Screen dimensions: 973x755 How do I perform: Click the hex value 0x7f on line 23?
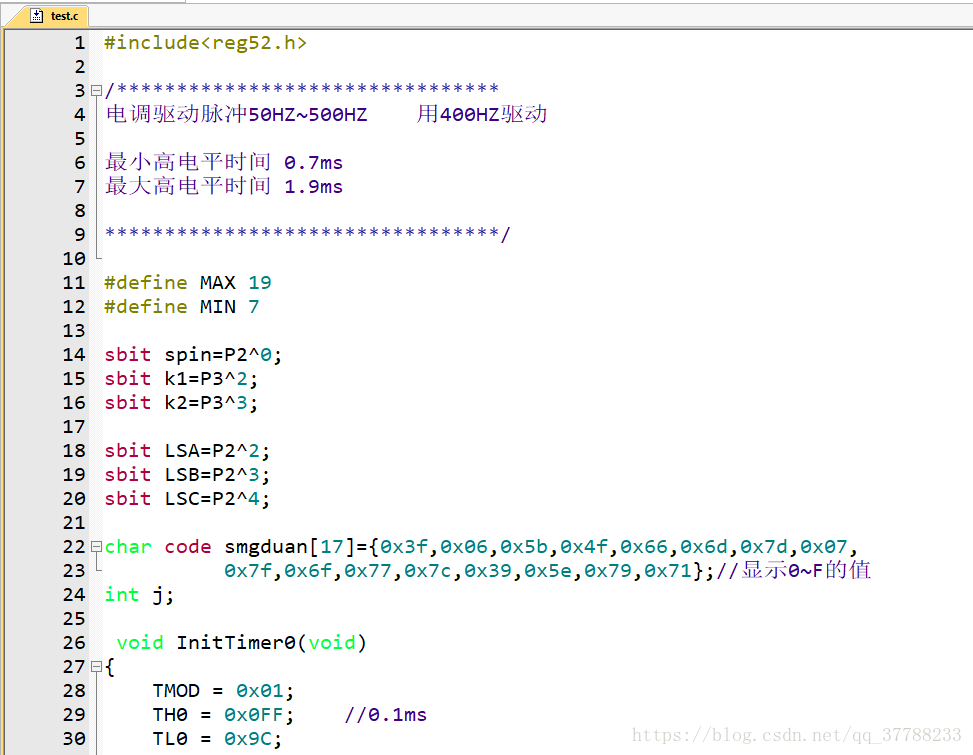248,571
